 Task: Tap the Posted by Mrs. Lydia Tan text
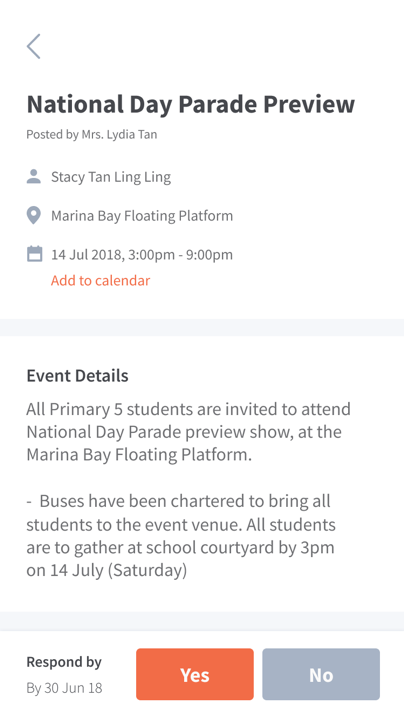92,135
